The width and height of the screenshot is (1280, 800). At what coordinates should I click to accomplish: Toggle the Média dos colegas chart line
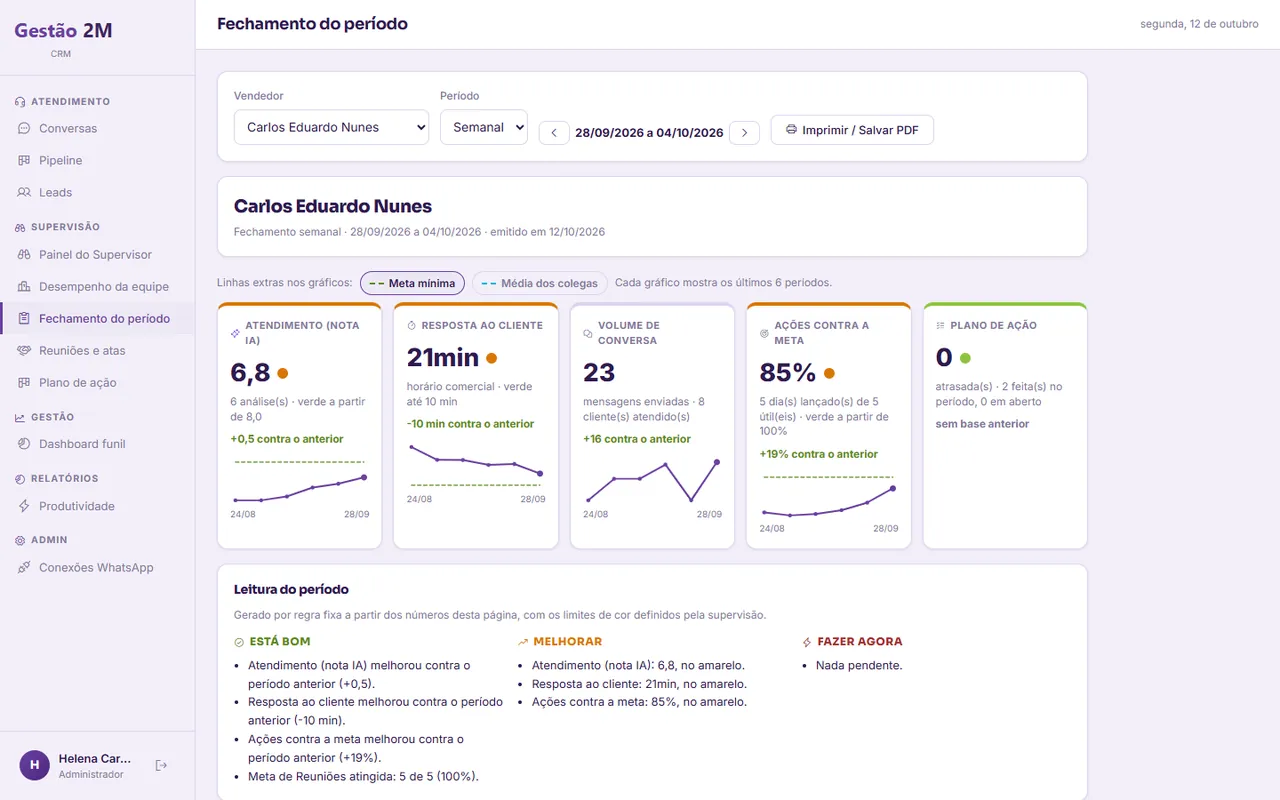pyautogui.click(x=540, y=283)
